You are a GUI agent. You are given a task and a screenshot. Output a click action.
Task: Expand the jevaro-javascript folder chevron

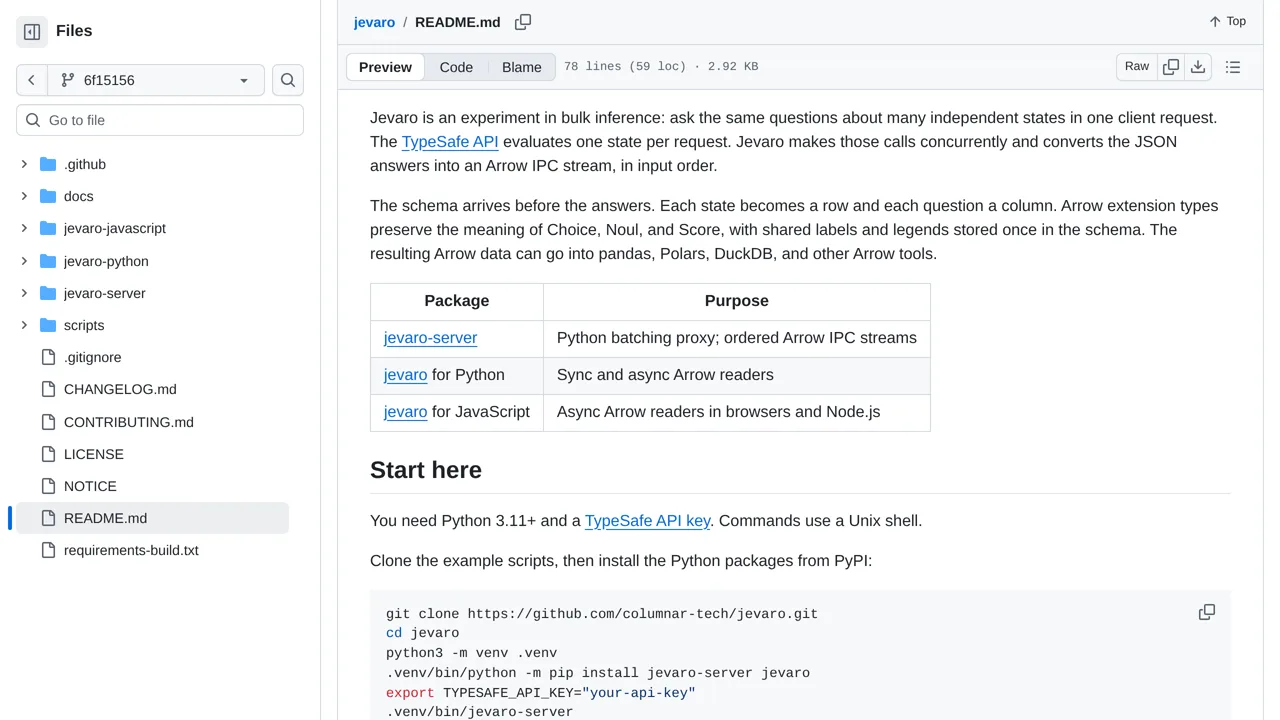click(x=24, y=228)
